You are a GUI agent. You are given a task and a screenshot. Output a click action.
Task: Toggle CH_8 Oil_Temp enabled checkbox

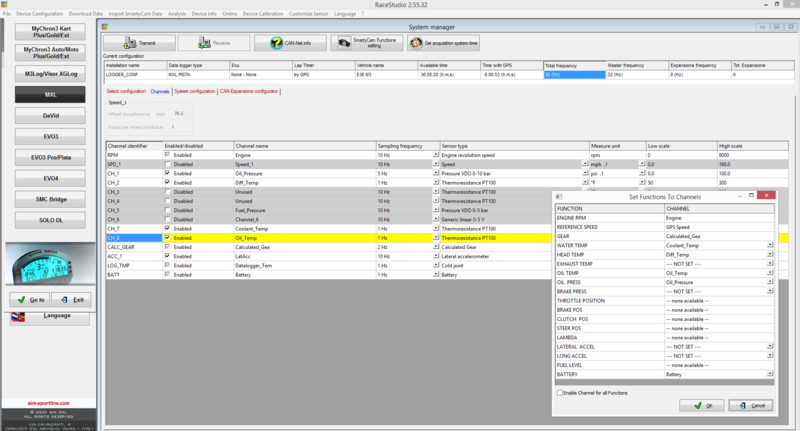(167, 238)
